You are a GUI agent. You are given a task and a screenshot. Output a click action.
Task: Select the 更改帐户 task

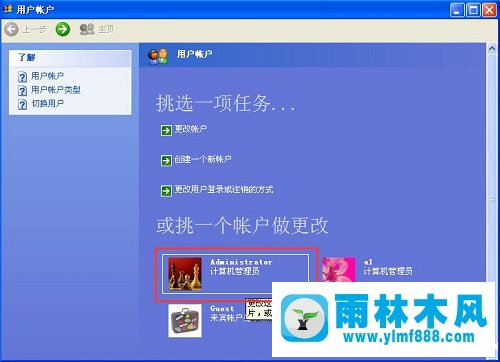(x=190, y=129)
